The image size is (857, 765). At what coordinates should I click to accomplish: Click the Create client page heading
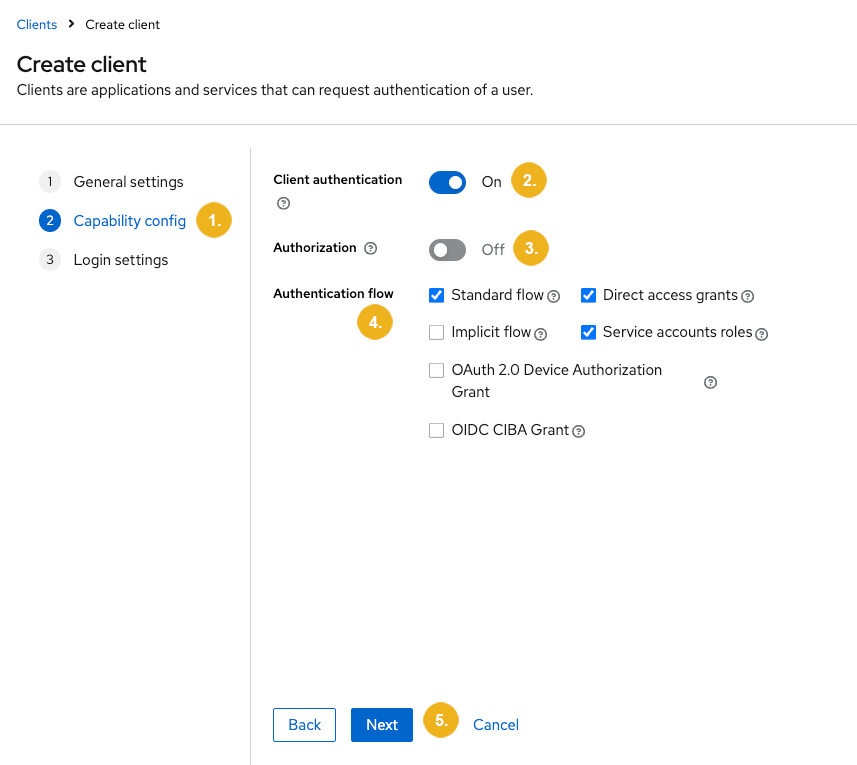pos(81,64)
